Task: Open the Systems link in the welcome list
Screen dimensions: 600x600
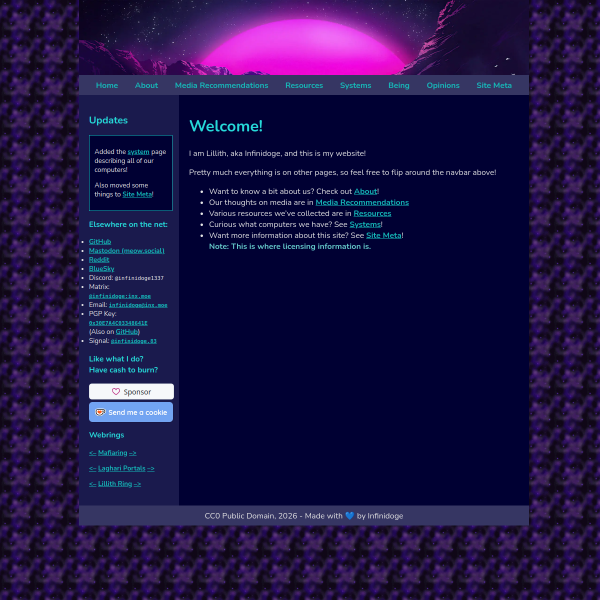Action: 365,225
